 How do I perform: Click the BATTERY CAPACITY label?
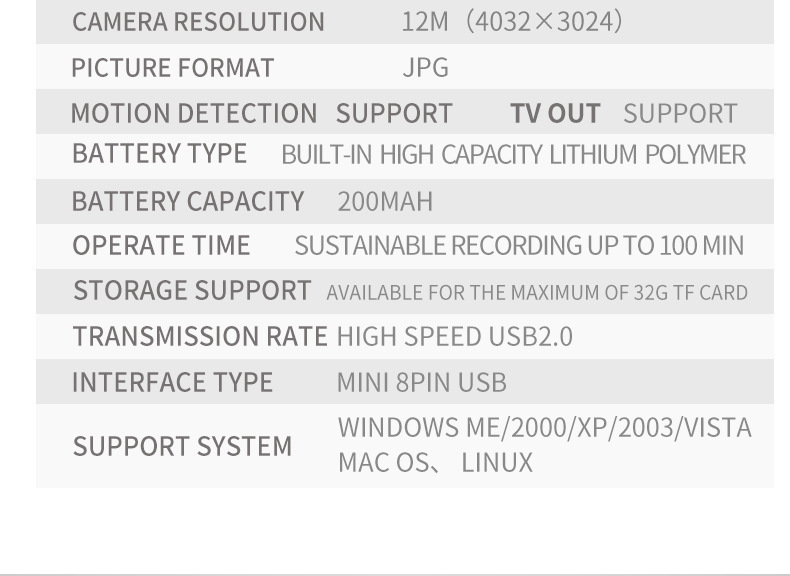(187, 201)
